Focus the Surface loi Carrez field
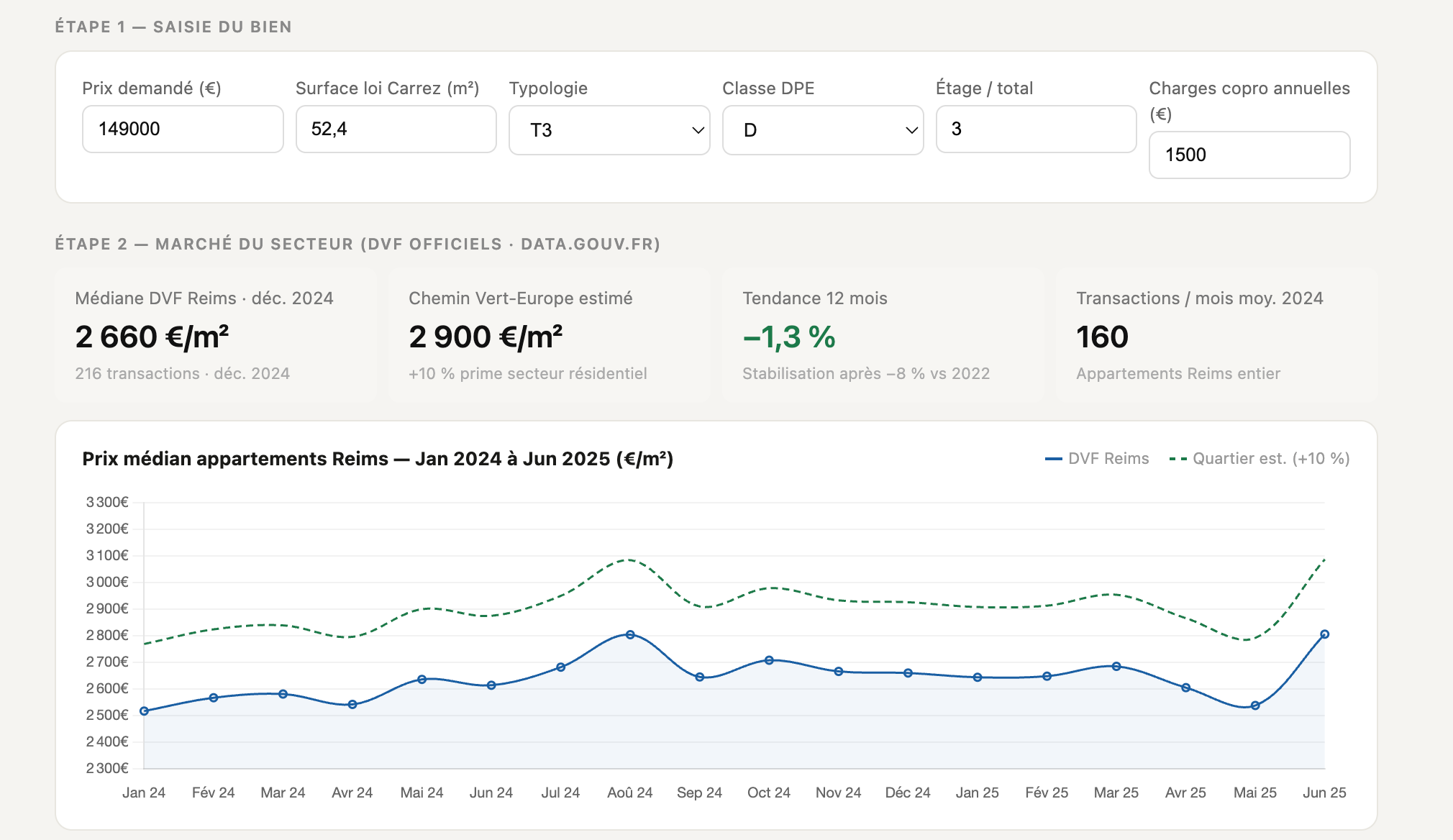1453x840 pixels. pos(396,129)
